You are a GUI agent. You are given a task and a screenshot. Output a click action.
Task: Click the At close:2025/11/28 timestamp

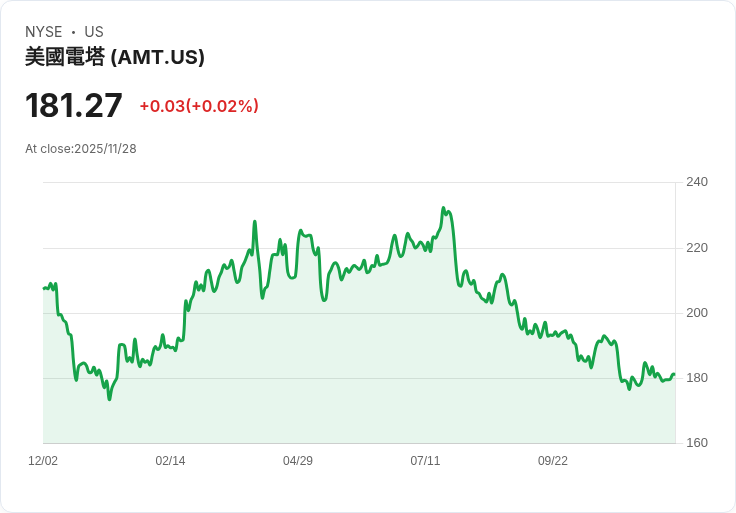[x=81, y=149]
